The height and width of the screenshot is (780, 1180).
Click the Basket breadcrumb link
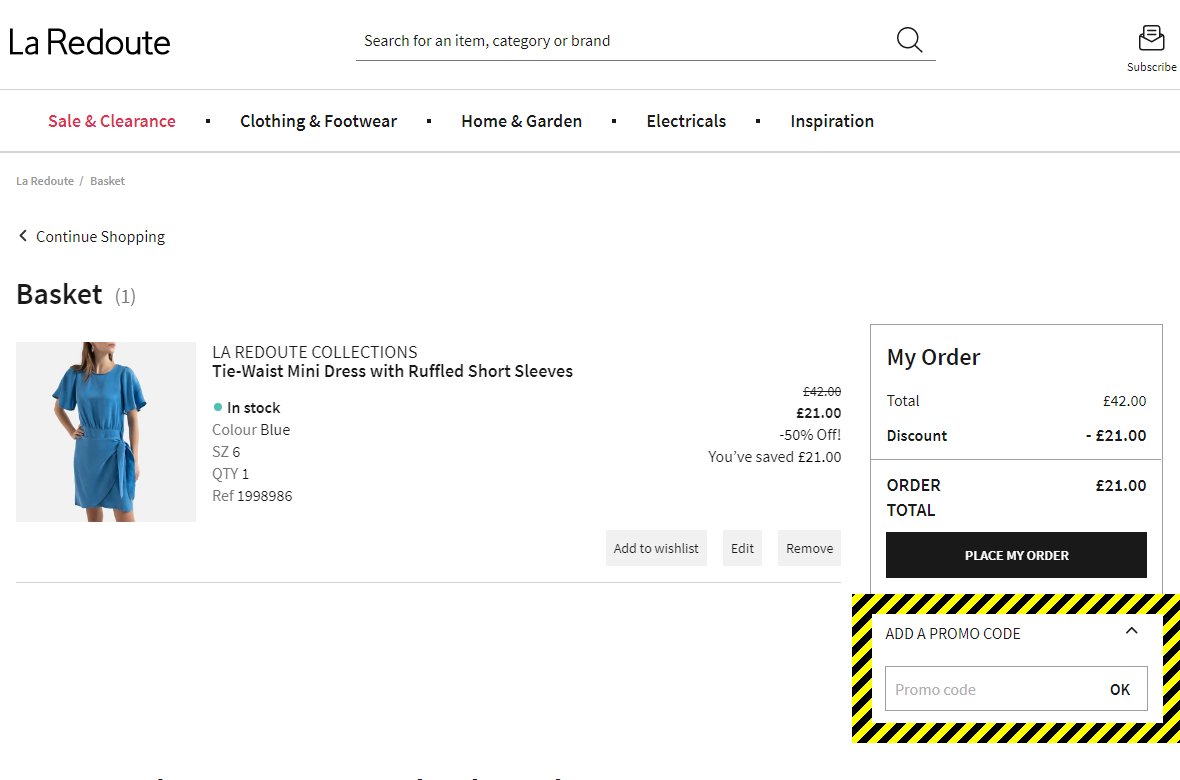coord(108,181)
